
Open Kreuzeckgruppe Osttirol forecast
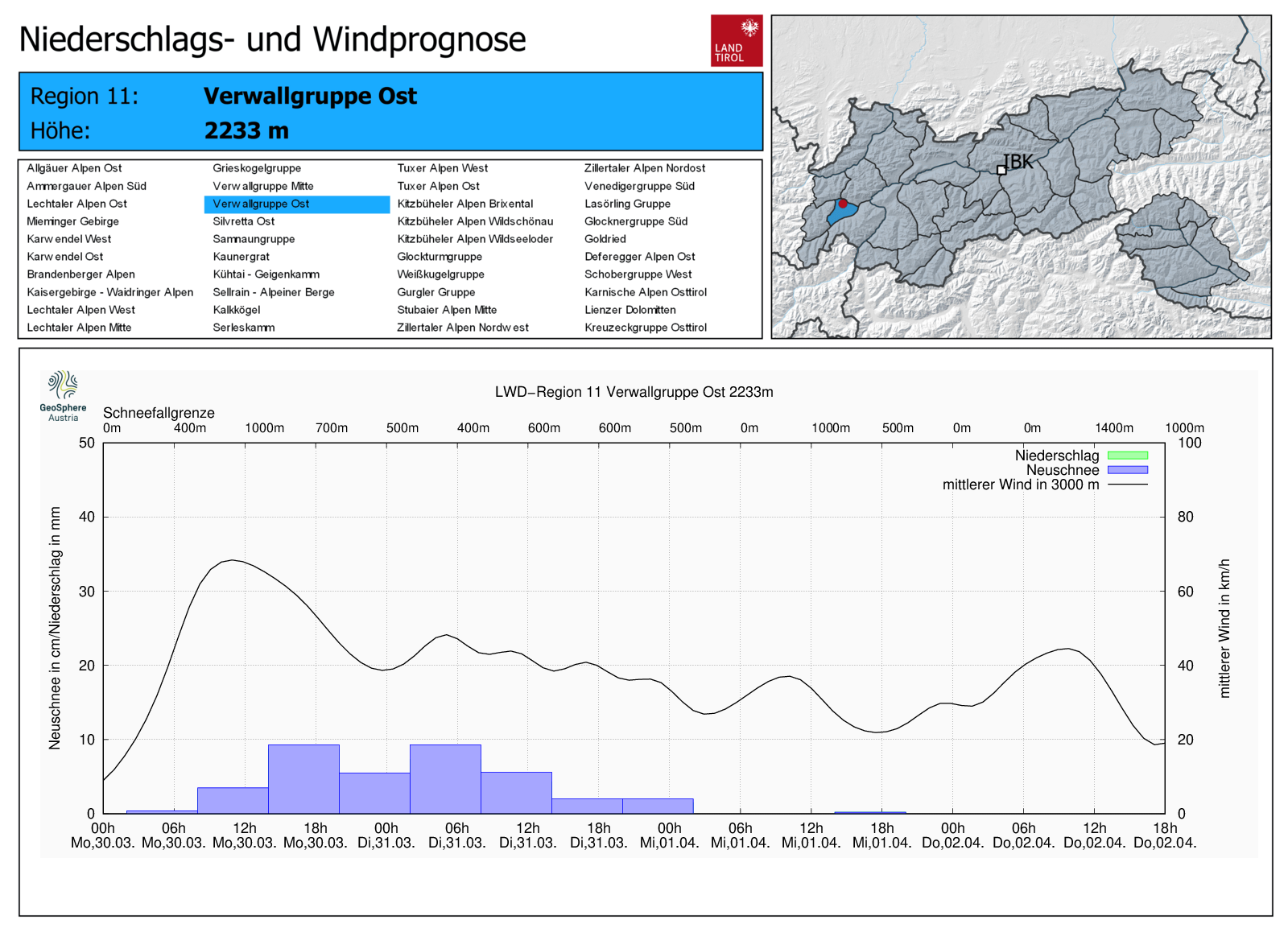(645, 328)
